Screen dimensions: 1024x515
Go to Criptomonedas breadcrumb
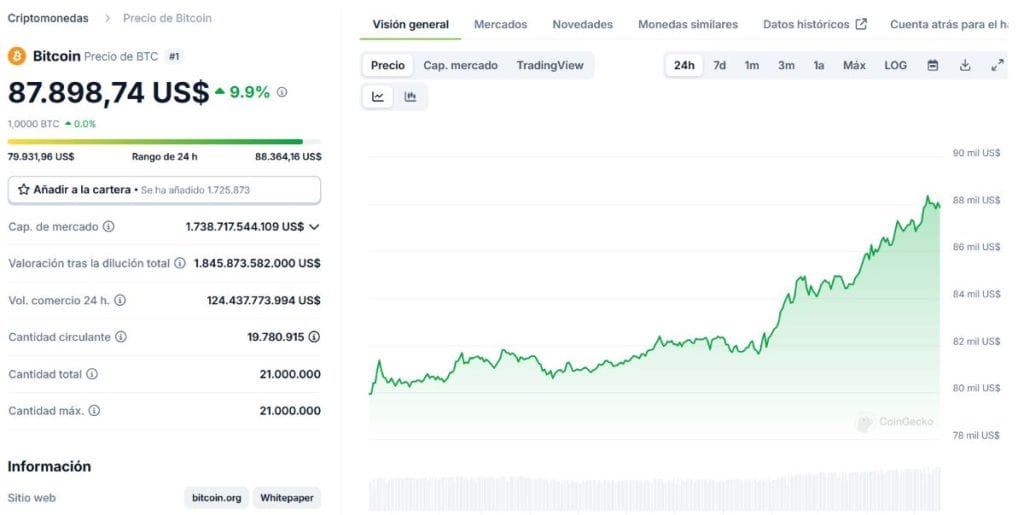point(48,18)
